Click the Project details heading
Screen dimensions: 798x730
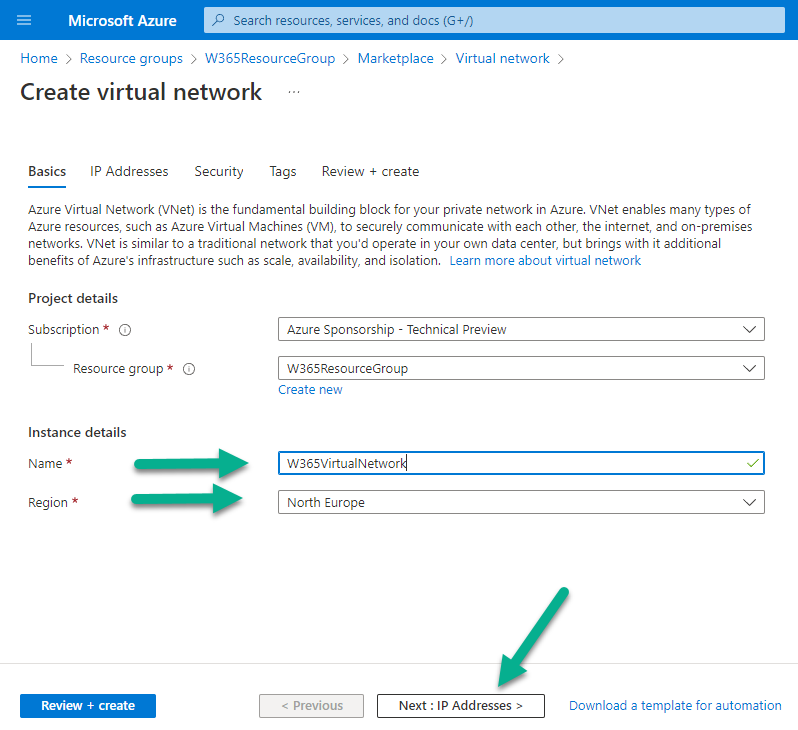click(x=73, y=298)
